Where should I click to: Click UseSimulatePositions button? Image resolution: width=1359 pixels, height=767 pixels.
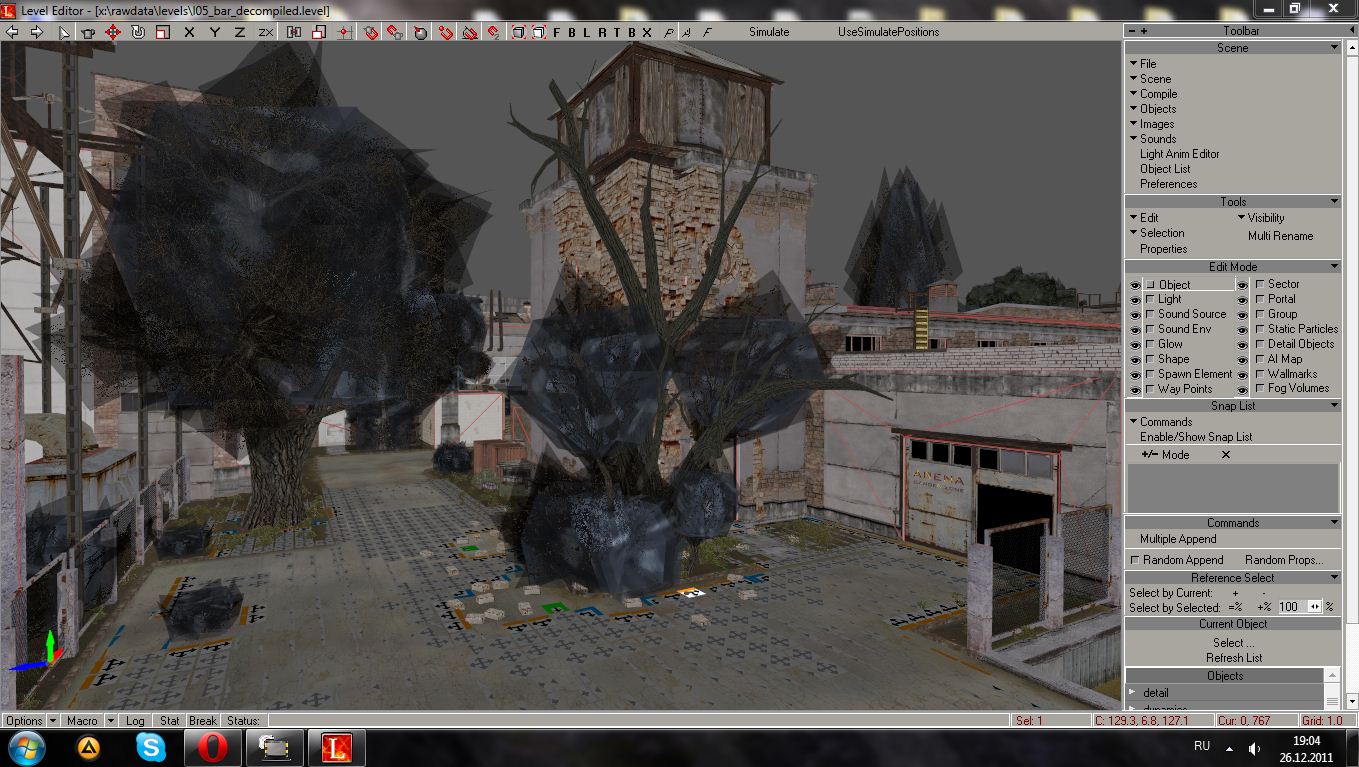point(888,32)
